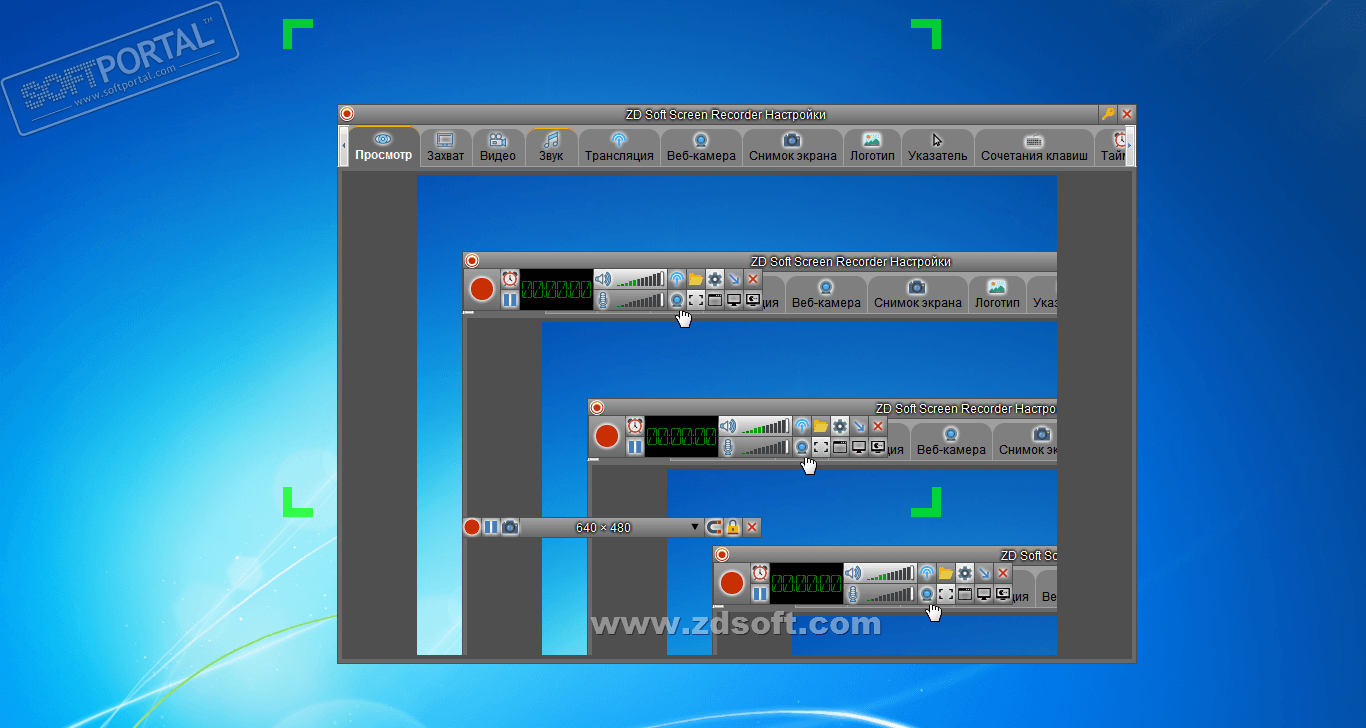The image size is (1366, 728).
Task: Click the red X on the 640 × 480 toolbar
Action: pyautogui.click(x=752, y=527)
